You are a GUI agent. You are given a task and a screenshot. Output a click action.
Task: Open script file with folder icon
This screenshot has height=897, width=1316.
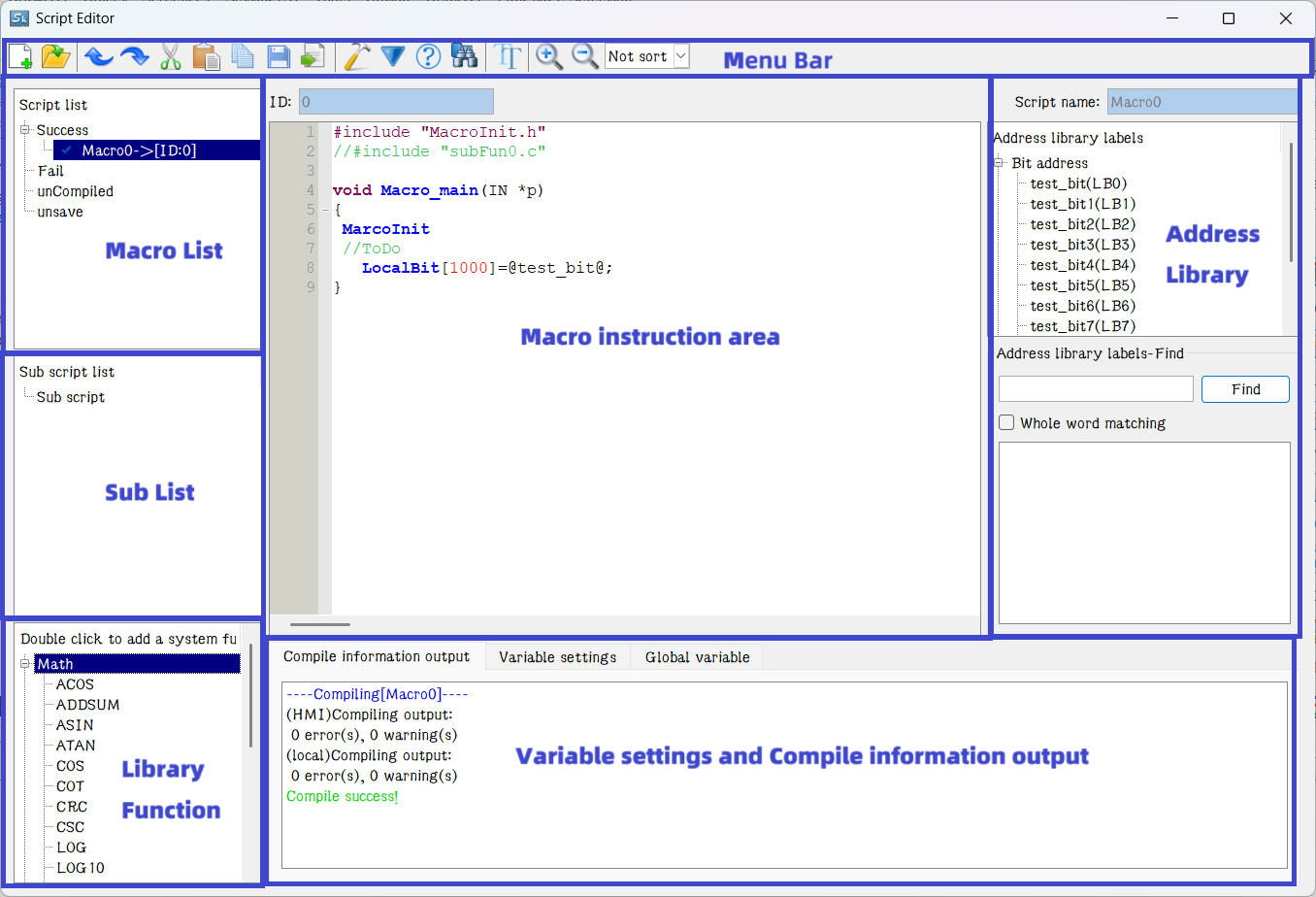pos(56,56)
